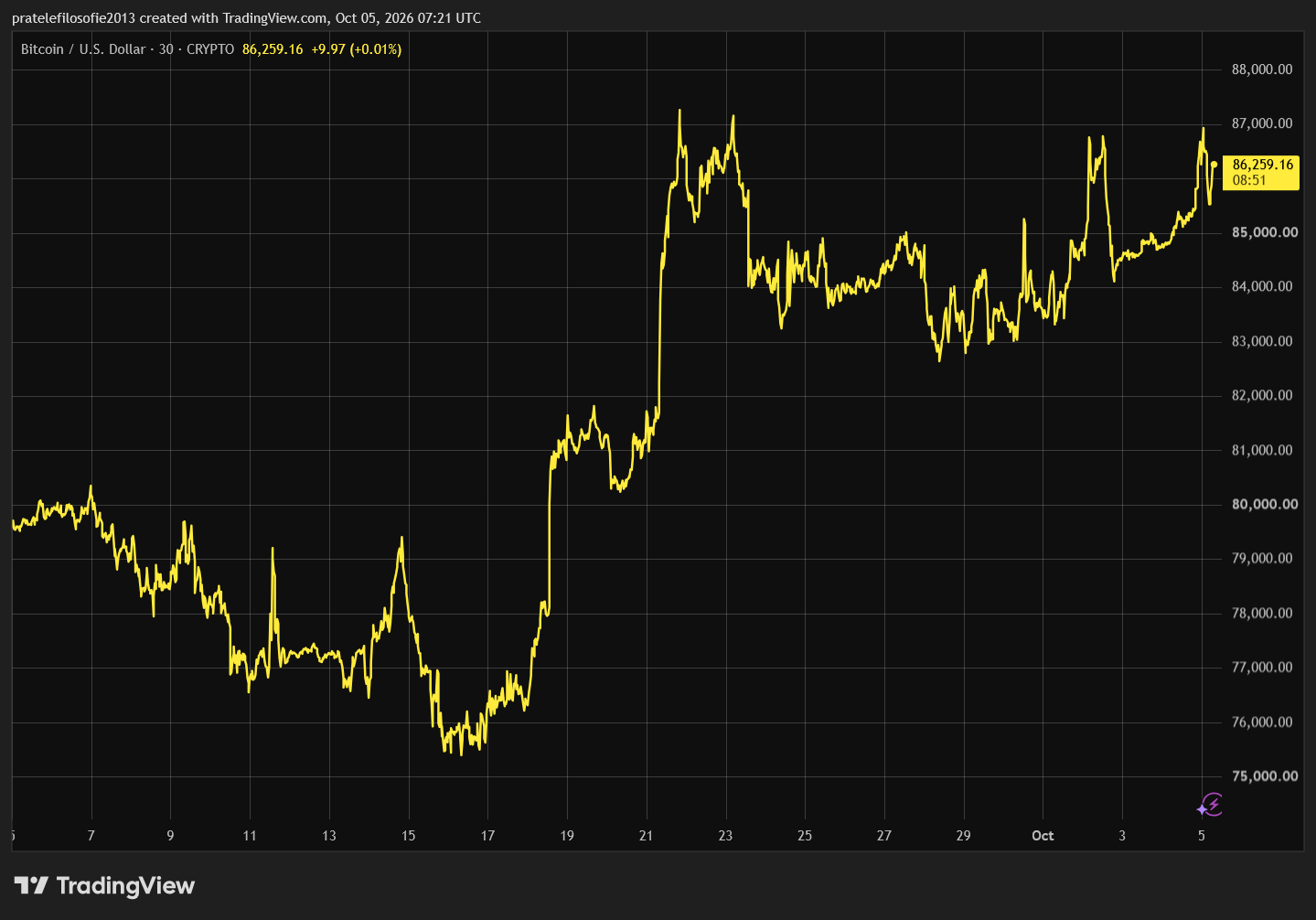
Task: Click date 25 on the time axis
Action: [x=805, y=835]
